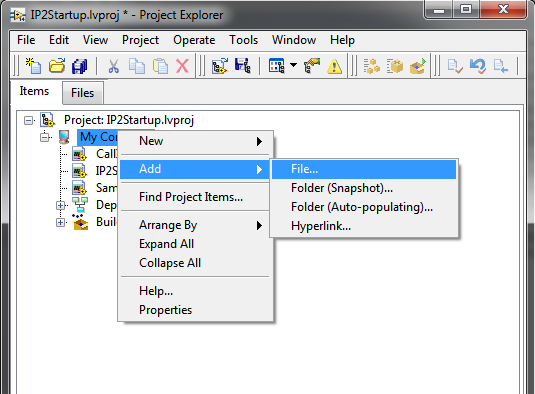Screen dimensions: 535x394
Task: Click the VI icon beside Sam item
Action: 79,188
